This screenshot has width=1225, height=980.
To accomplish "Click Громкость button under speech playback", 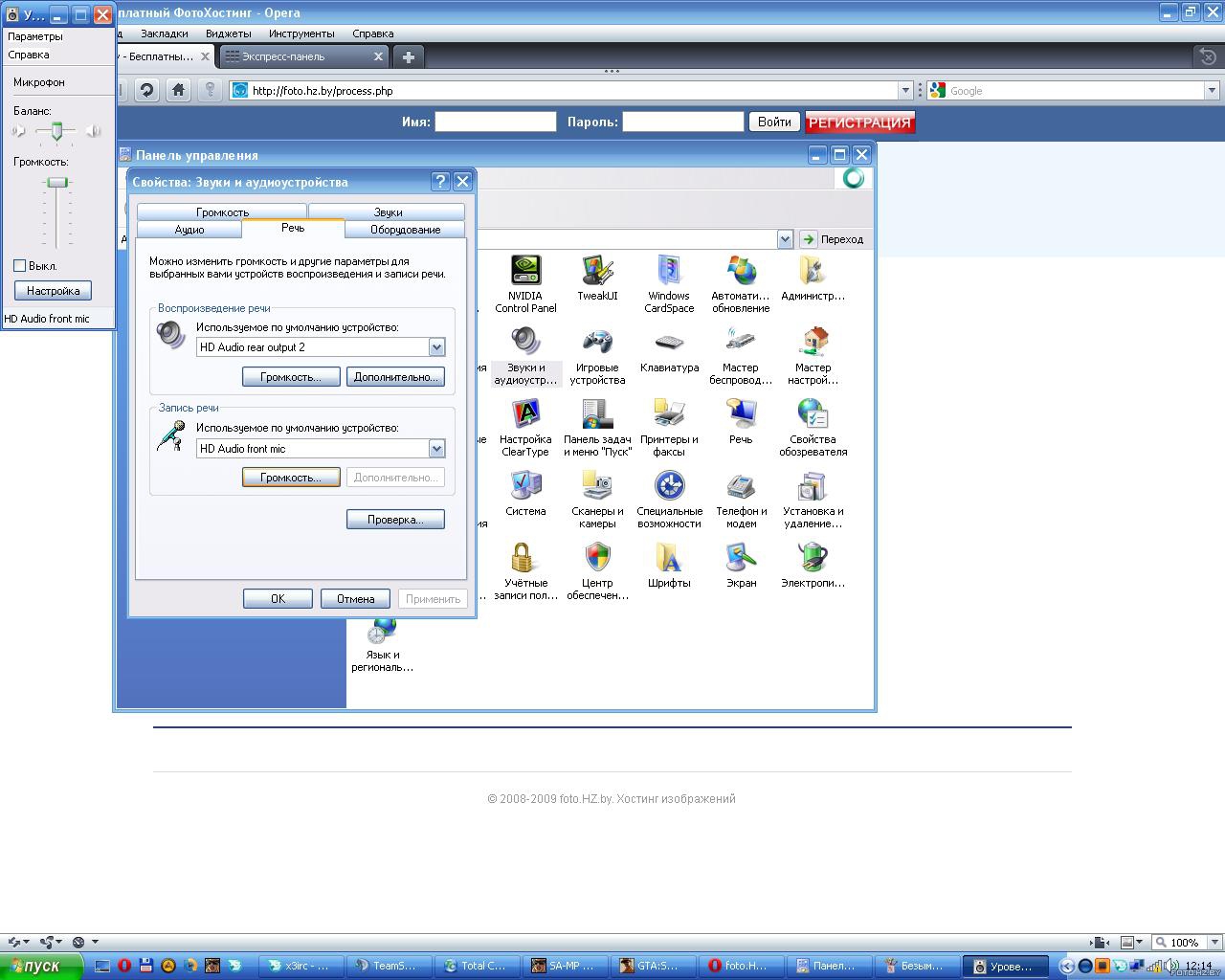I will 291,377.
